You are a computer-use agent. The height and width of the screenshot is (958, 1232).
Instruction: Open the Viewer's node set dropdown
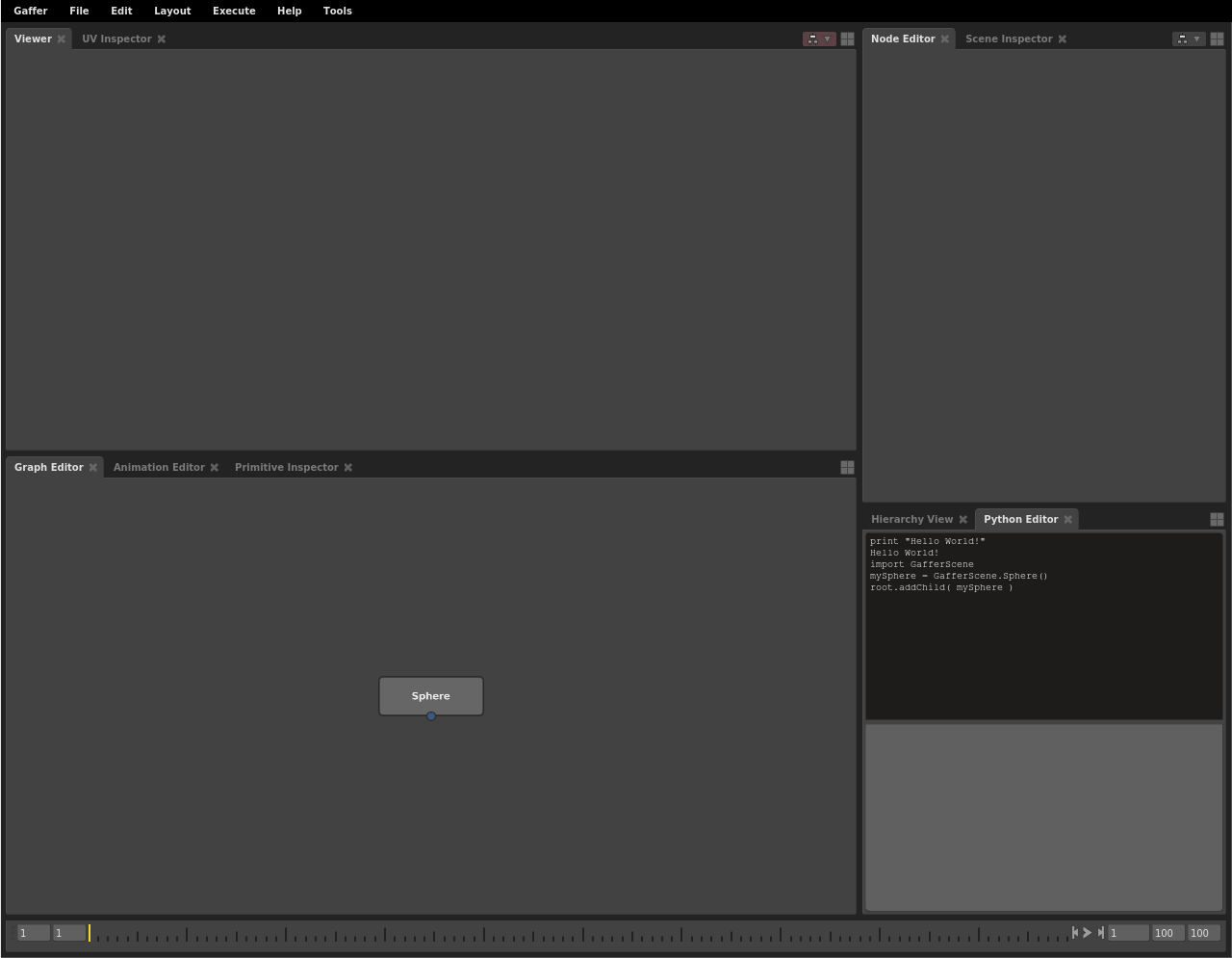click(819, 39)
